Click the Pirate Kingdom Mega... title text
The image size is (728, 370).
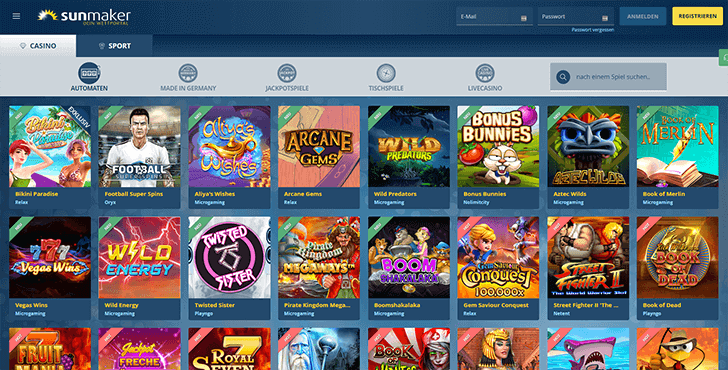tap(317, 305)
